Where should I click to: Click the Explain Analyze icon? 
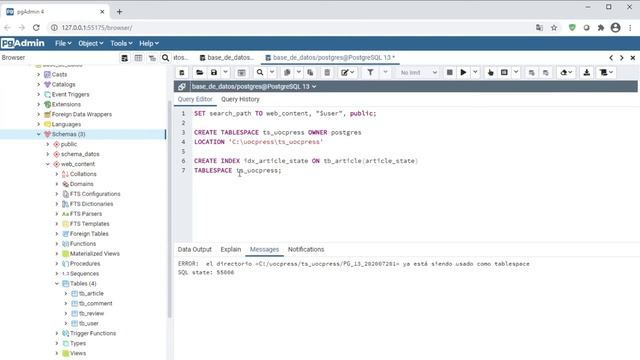pos(504,72)
